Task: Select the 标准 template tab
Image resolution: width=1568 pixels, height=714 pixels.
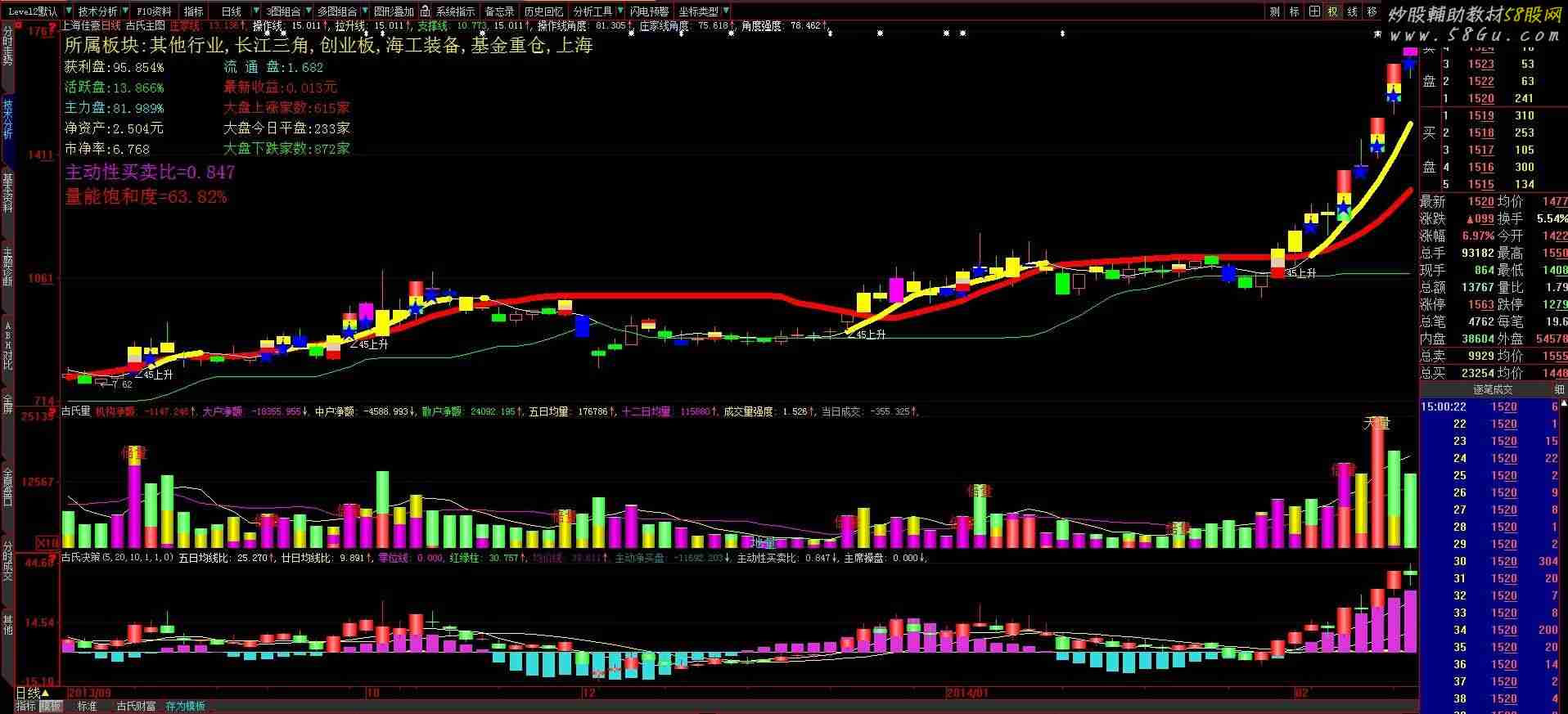Action: (87, 706)
